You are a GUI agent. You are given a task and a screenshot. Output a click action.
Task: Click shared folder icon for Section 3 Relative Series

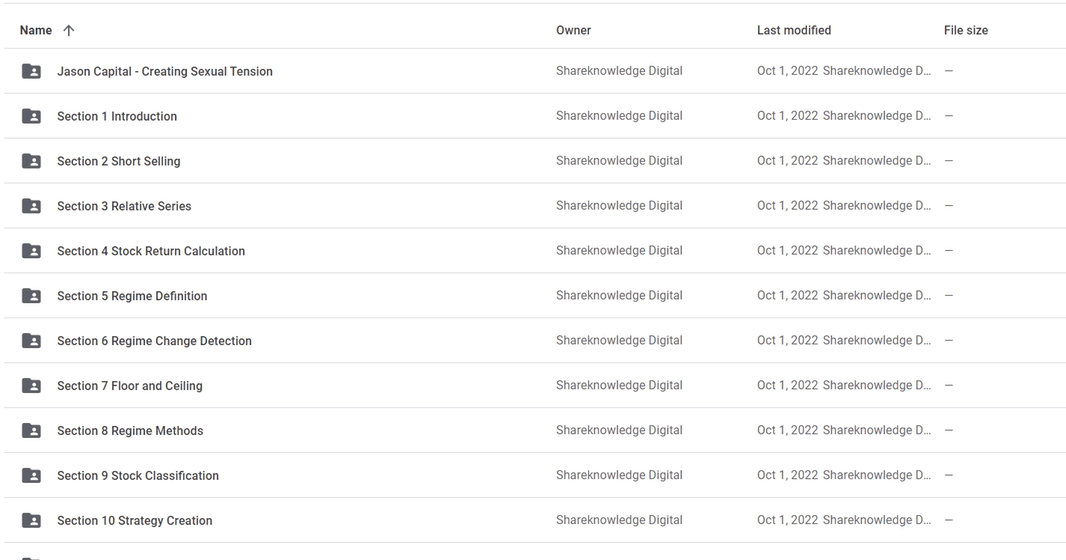[x=31, y=206]
